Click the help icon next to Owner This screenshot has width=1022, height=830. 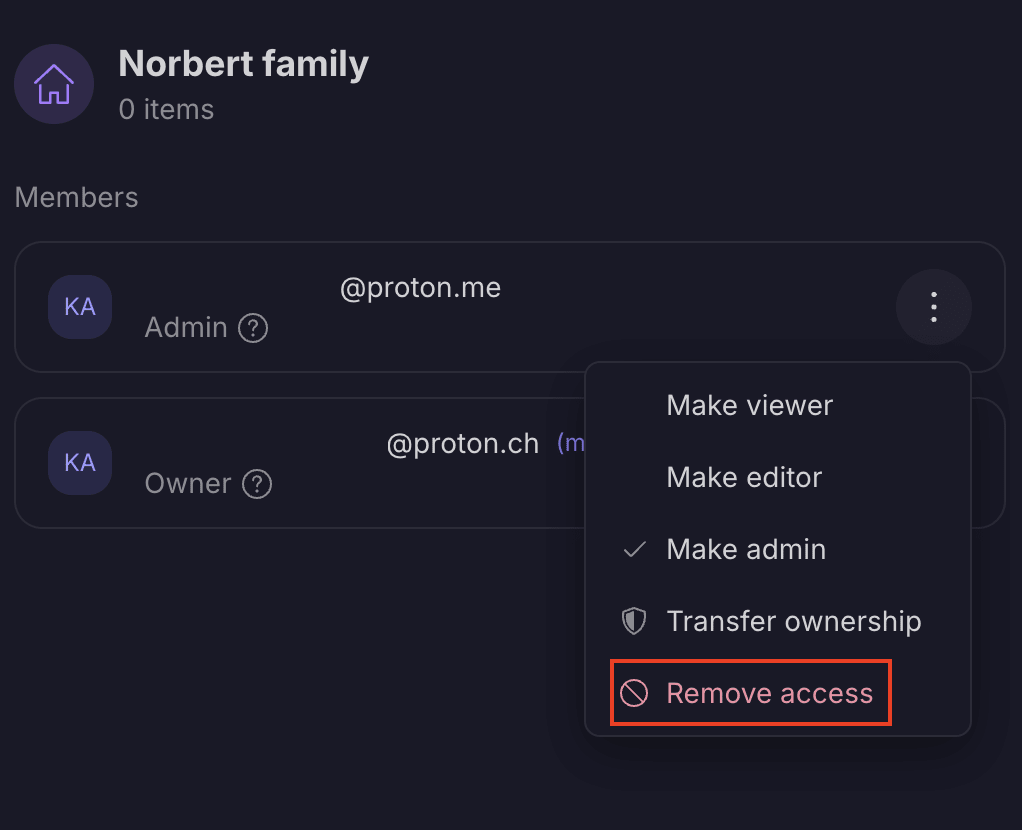[x=257, y=484]
